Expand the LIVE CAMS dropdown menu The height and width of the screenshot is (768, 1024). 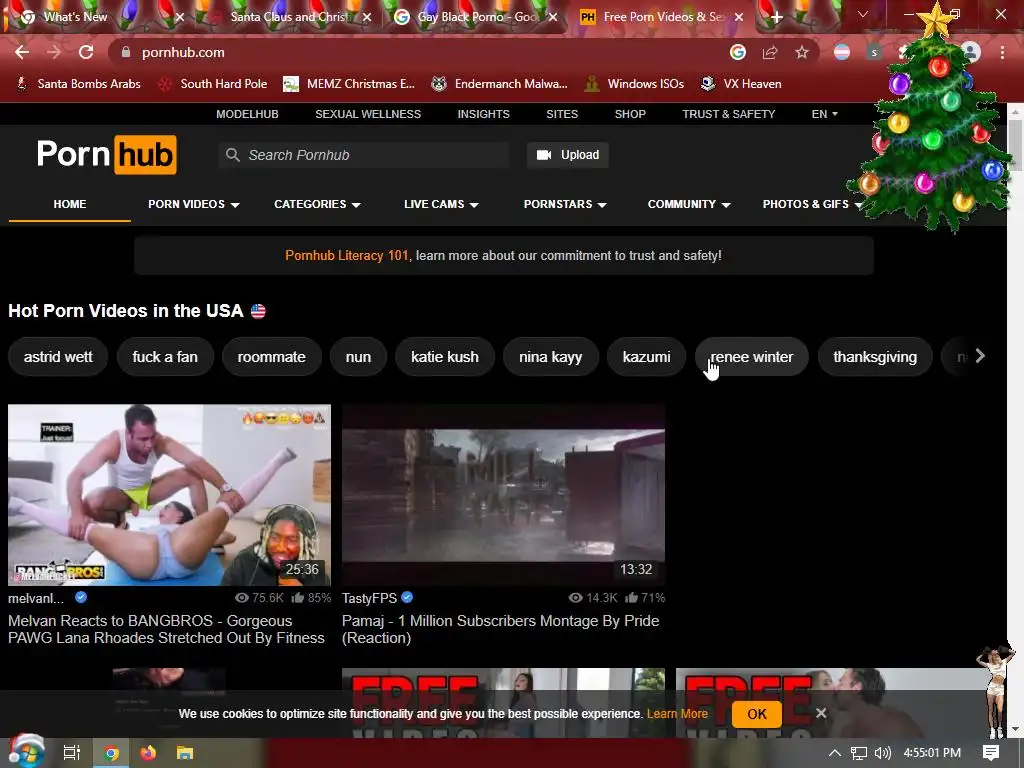(x=441, y=204)
